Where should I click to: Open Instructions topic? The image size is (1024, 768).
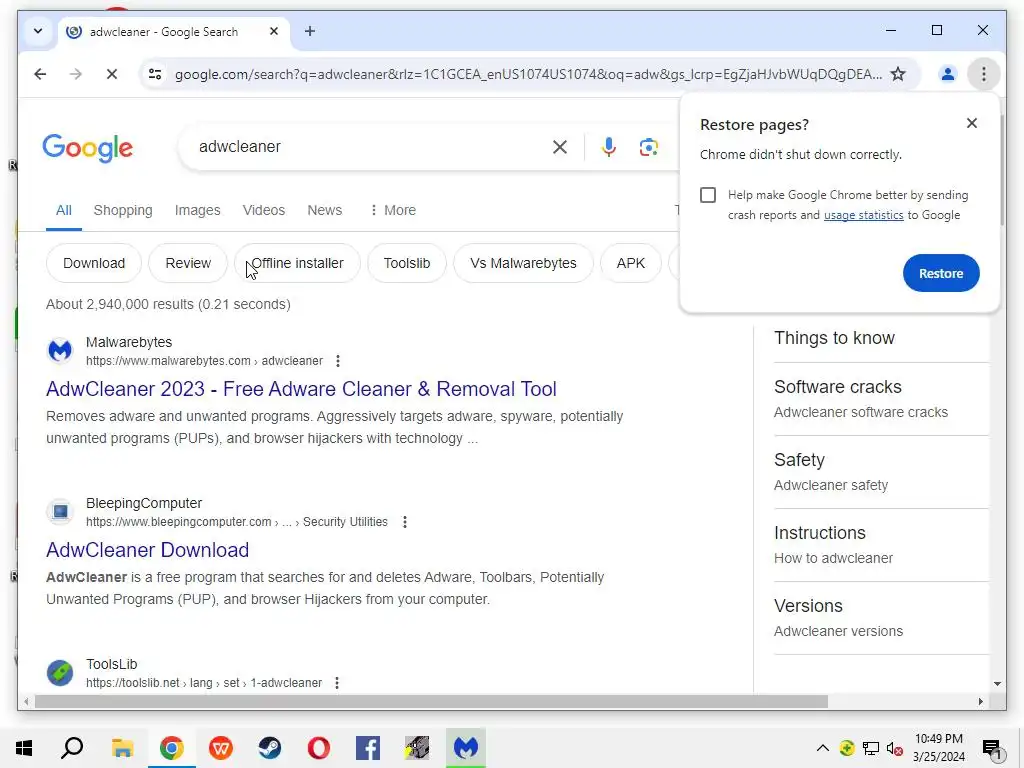pos(882,545)
